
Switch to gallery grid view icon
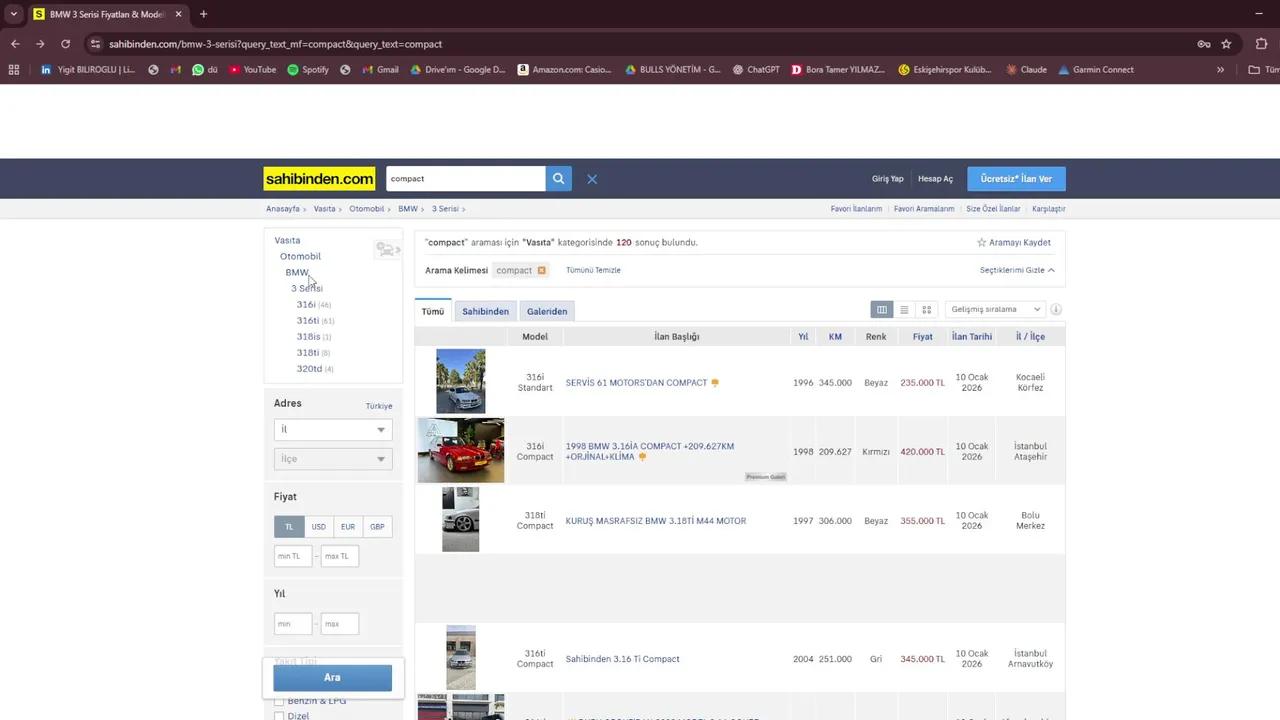pyautogui.click(x=927, y=310)
